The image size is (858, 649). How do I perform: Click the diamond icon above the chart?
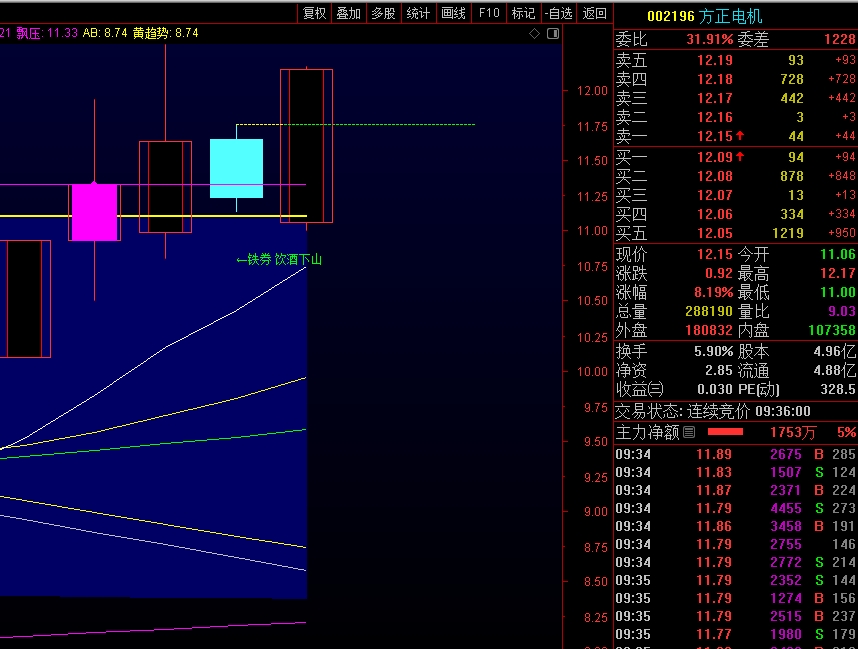(x=535, y=33)
